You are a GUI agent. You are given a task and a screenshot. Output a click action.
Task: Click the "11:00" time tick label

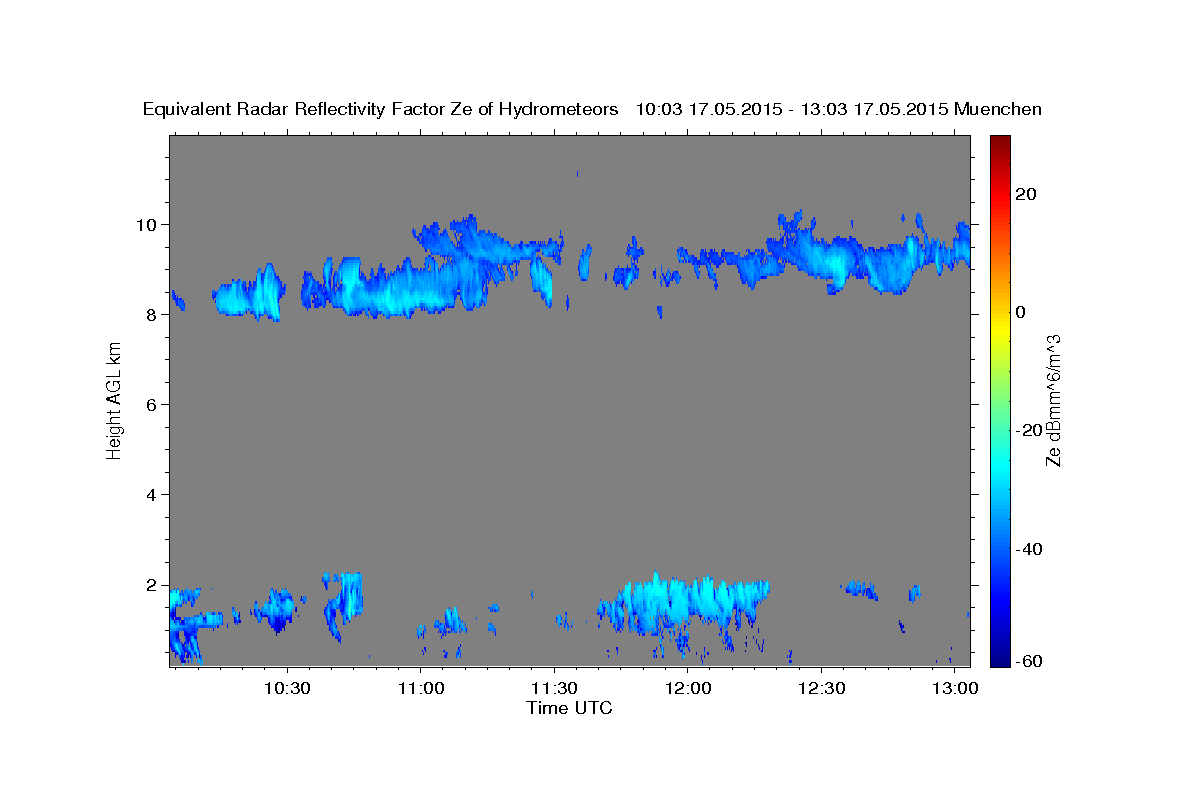tap(421, 689)
